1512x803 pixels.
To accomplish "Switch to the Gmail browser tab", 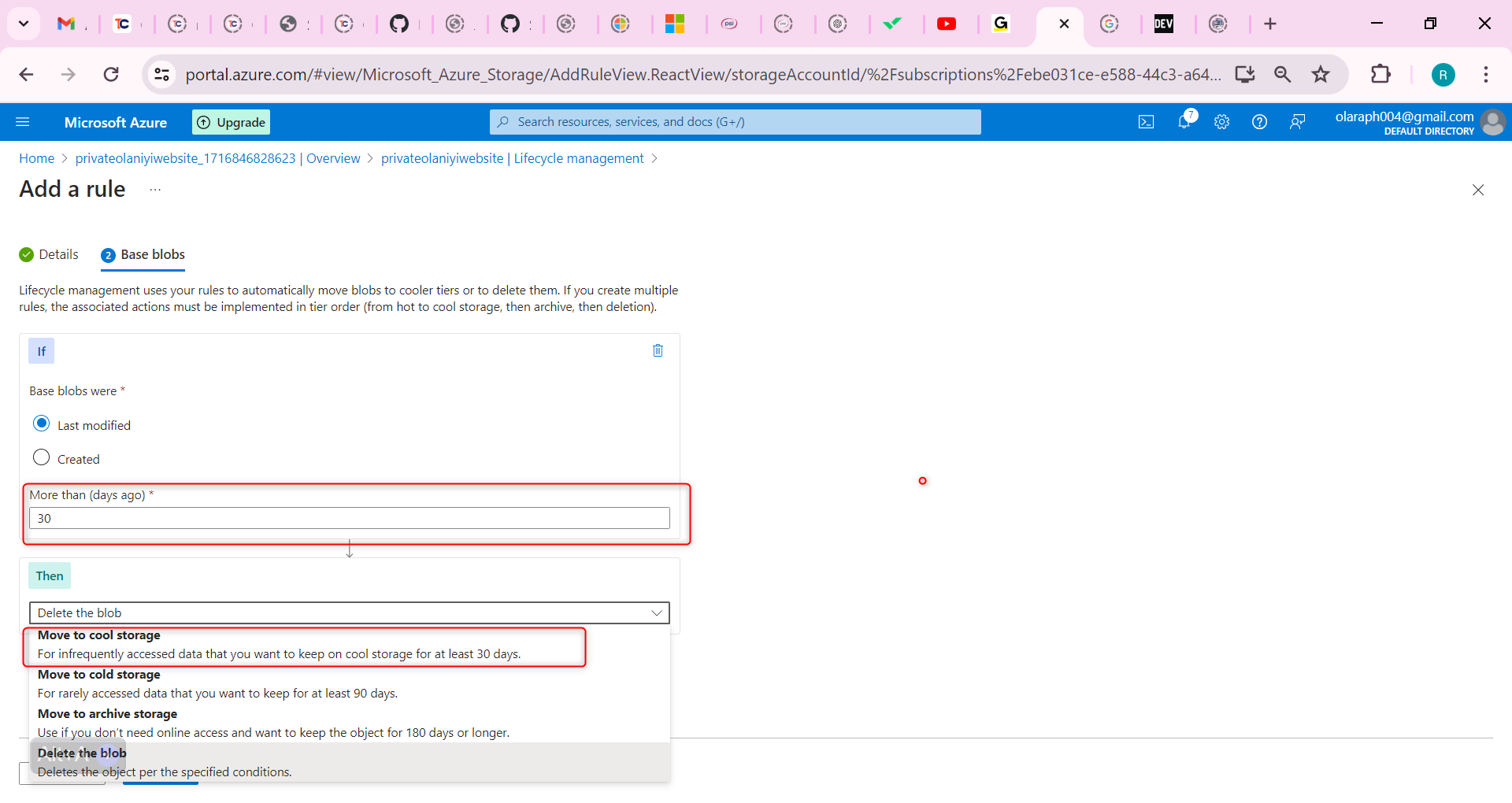I will tap(67, 24).
